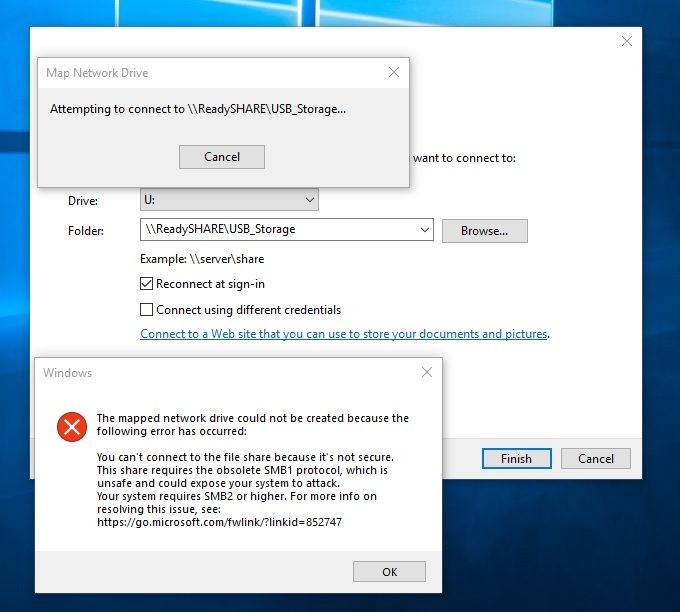Open the Drive letter dropdown showing U:

click(229, 200)
